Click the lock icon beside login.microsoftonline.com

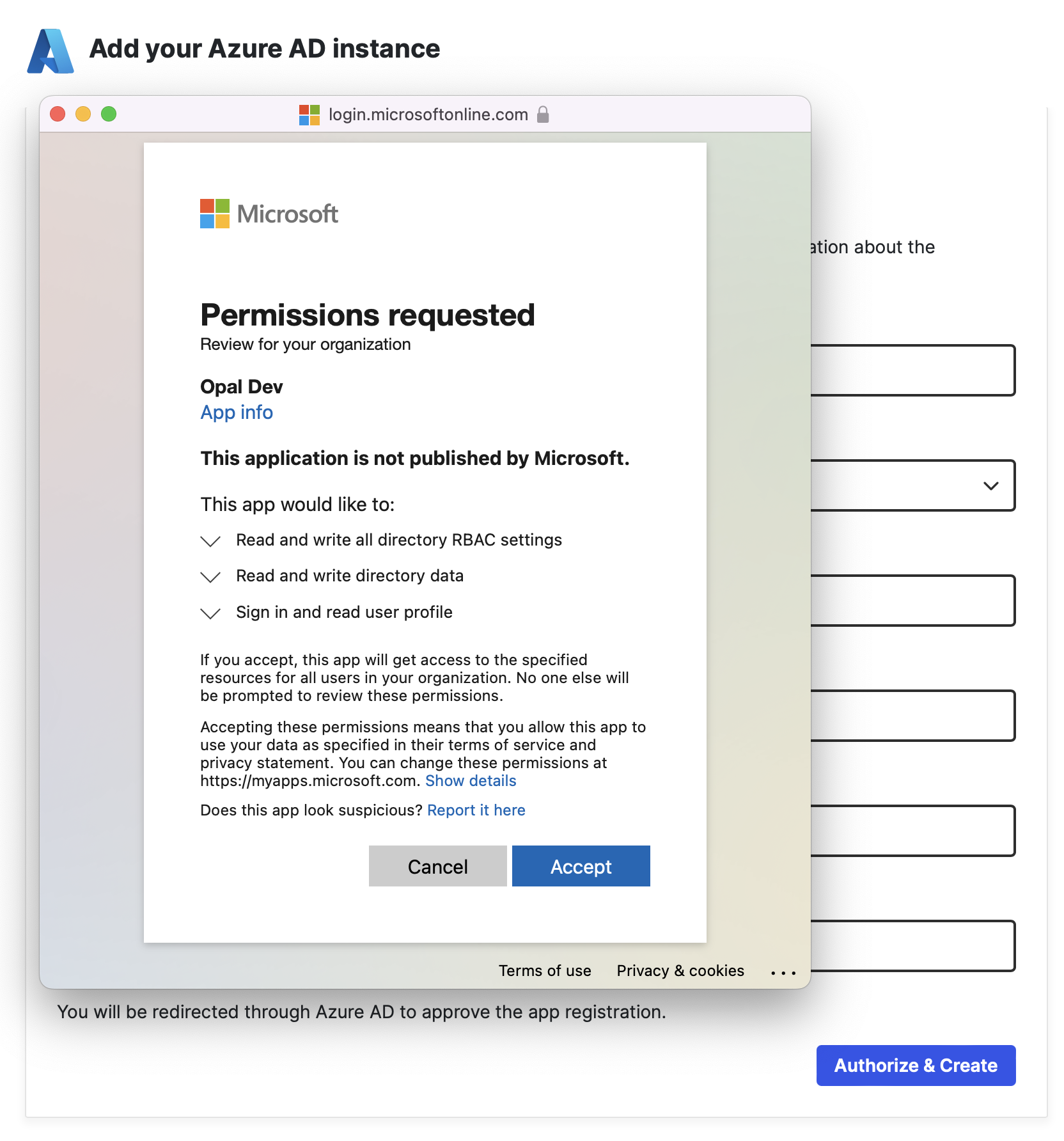click(x=543, y=114)
